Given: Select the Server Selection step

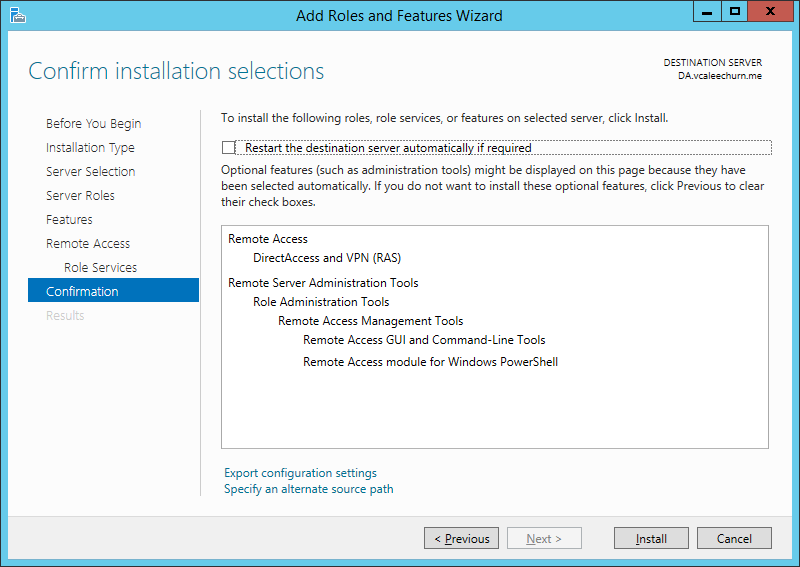Looking at the screenshot, I should [x=90, y=171].
